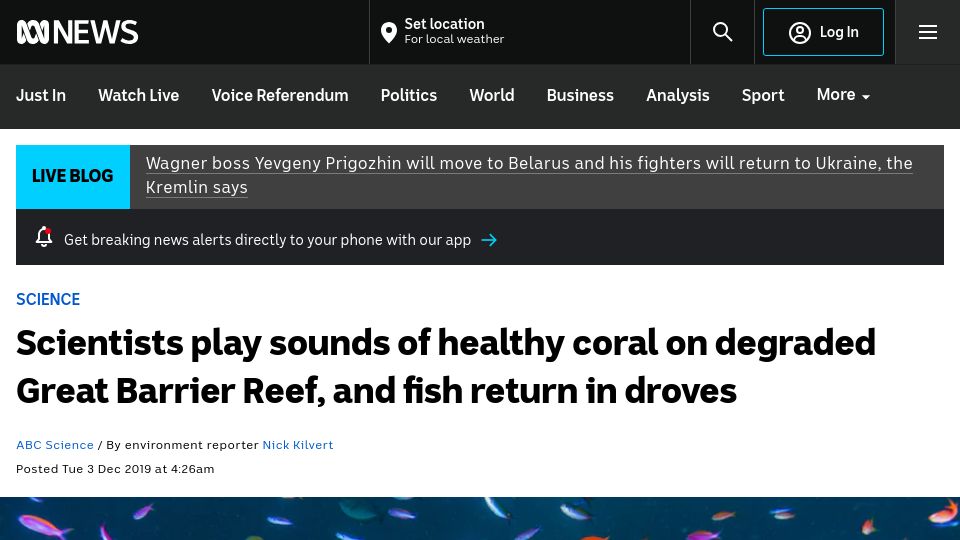Click the Log In button
Viewport: 960px width, 540px height.
click(823, 32)
